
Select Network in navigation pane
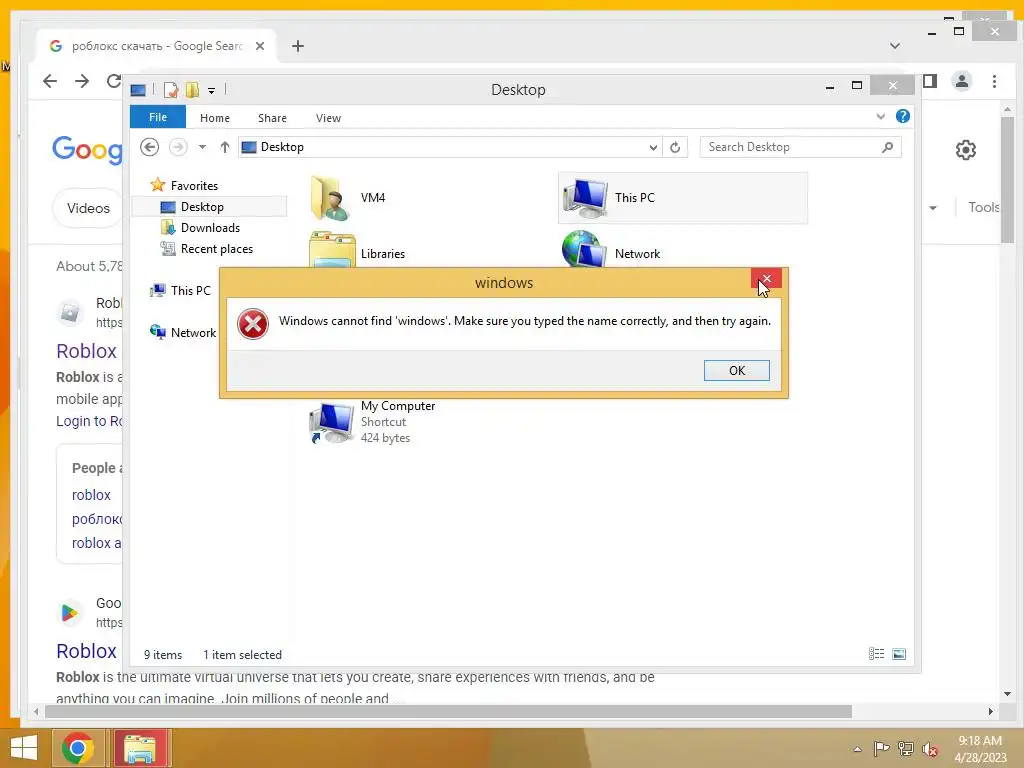193,332
